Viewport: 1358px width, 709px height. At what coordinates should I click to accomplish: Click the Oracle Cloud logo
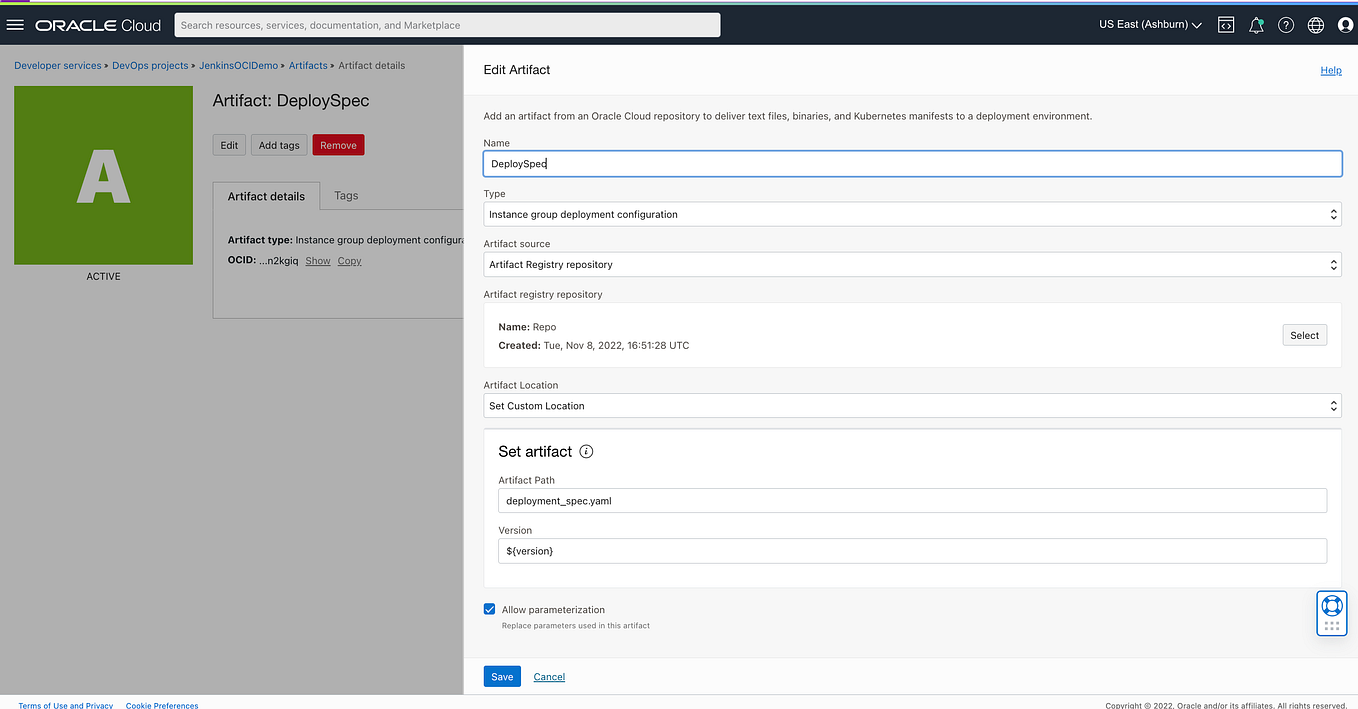pyautogui.click(x=96, y=25)
